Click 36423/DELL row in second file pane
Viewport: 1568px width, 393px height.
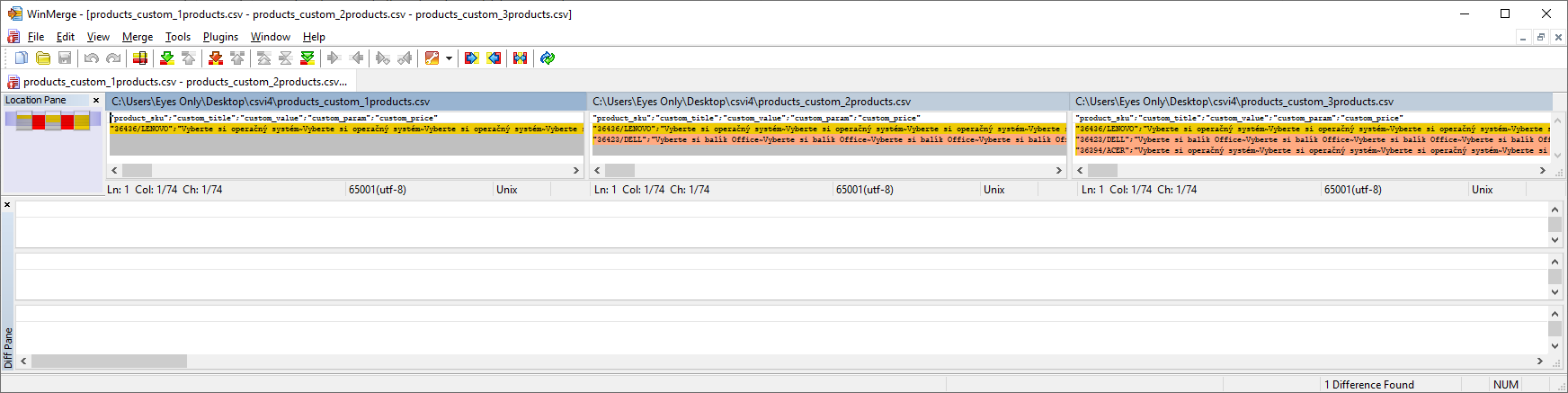pos(829,139)
